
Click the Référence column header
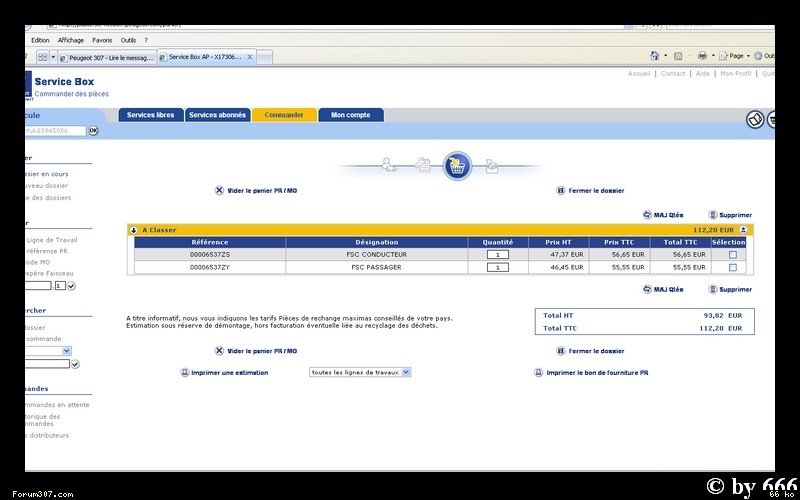point(210,242)
